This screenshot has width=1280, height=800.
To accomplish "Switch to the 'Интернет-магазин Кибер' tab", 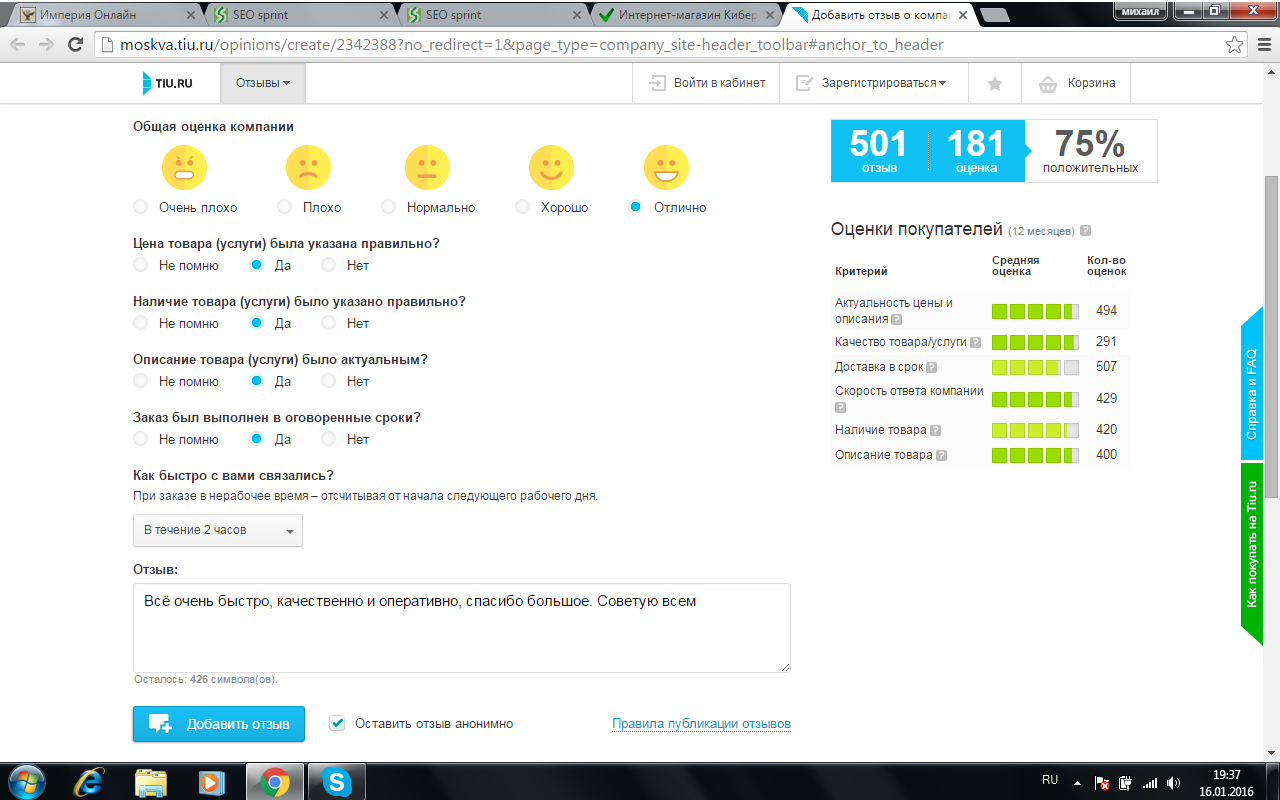I will [x=686, y=15].
